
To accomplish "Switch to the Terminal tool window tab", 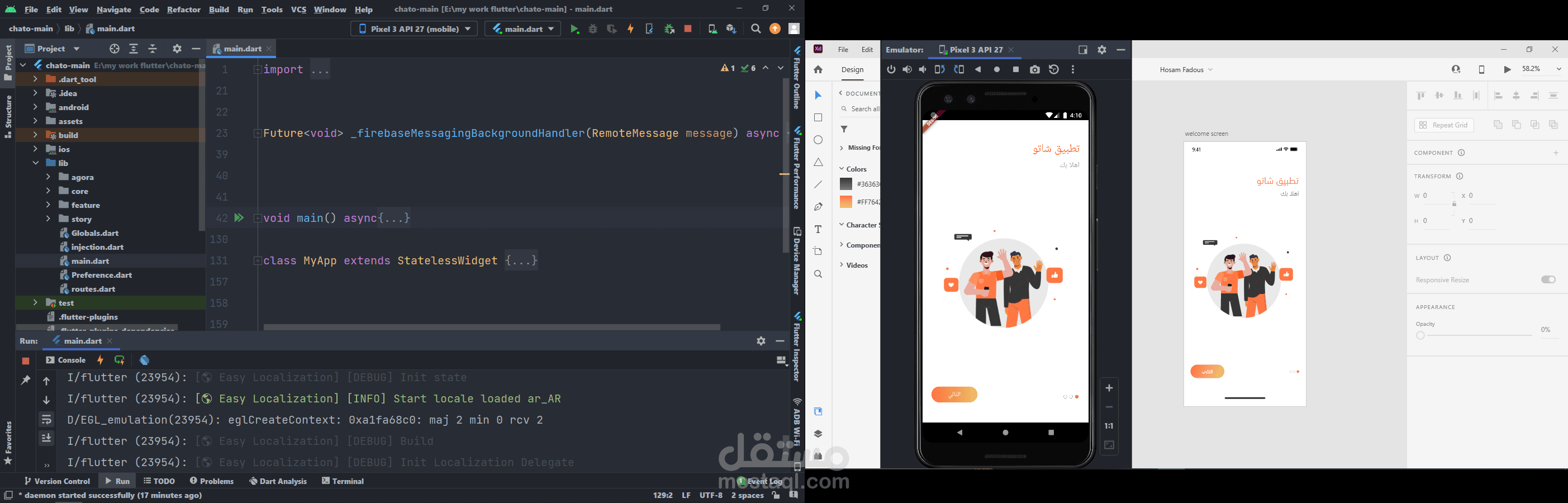I will 343,481.
